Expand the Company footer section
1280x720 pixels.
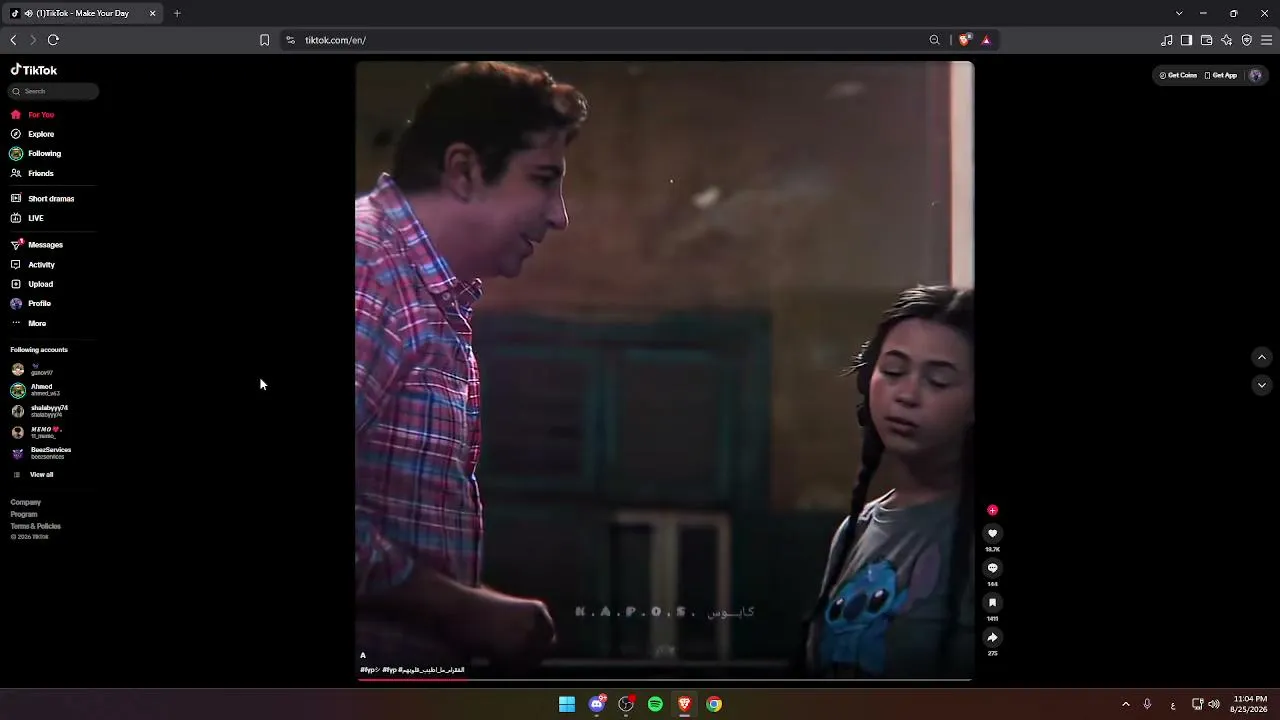click(26, 502)
